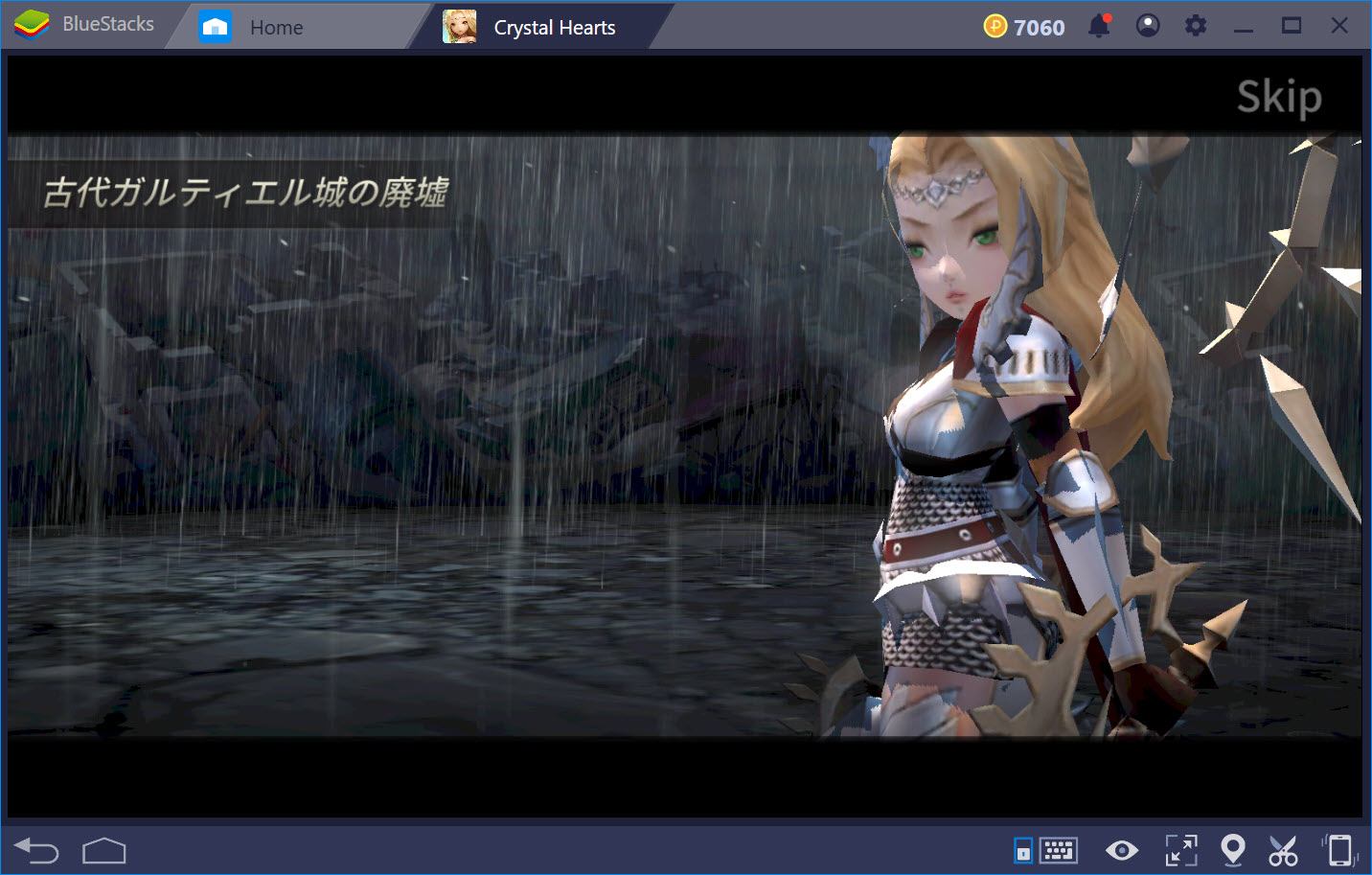Maximize the BlueStacks window

coord(1292,26)
